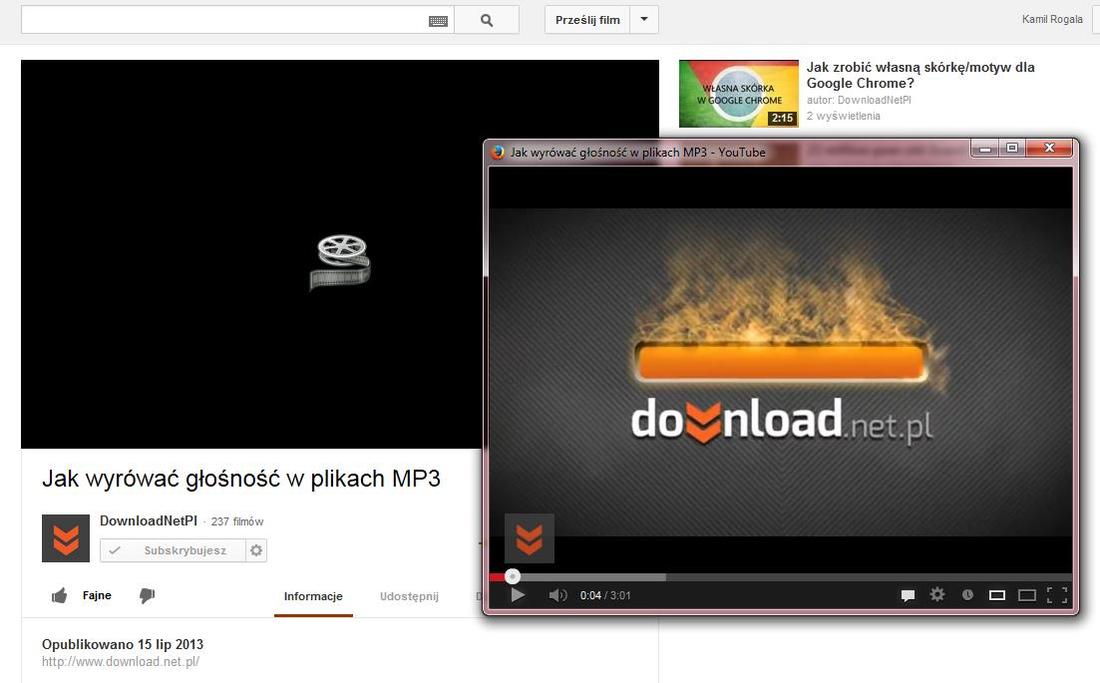Screen dimensions: 1100x683
Task: Enter fullscreen in the popup player
Action: (x=1057, y=595)
